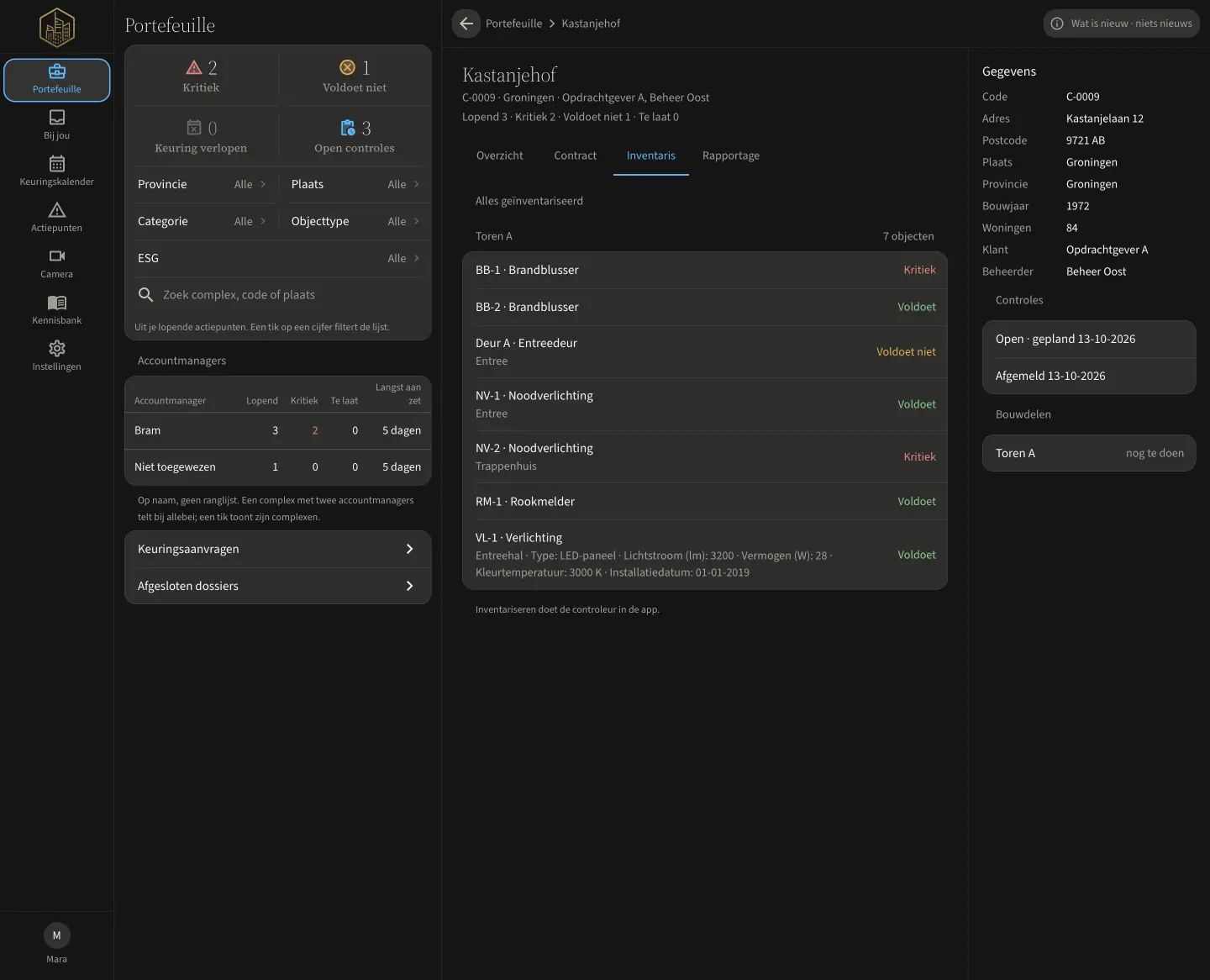Screen dimensions: 1210x980
Task: Switch to the Contract tab
Action: click(x=576, y=155)
